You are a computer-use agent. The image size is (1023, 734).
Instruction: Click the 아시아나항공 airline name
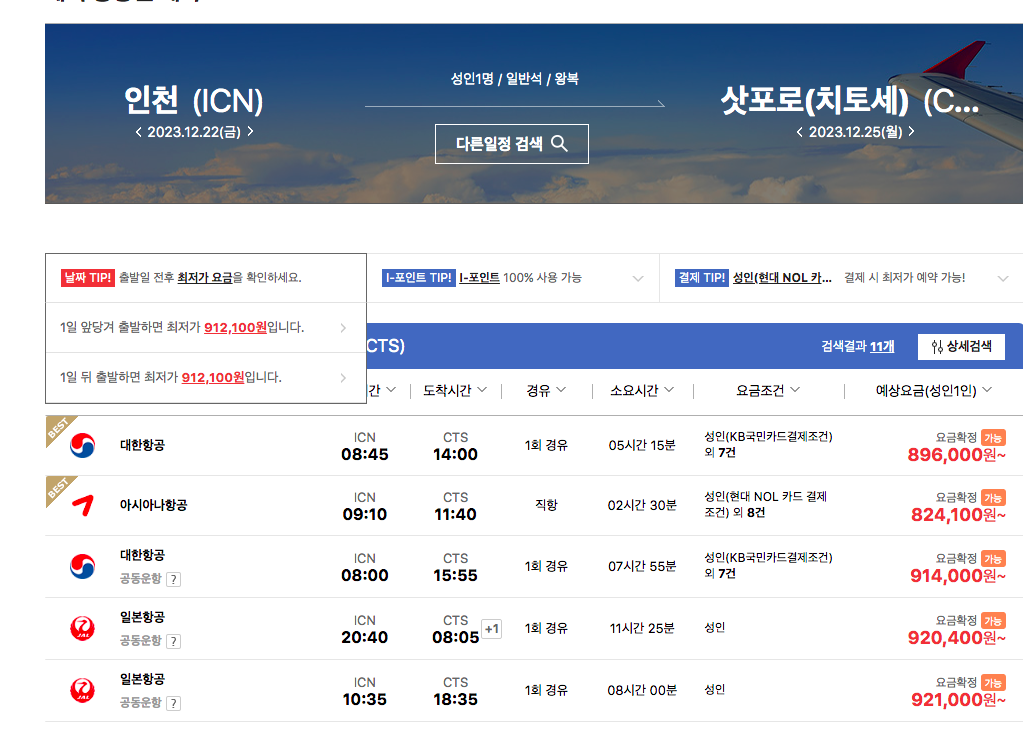pos(153,505)
